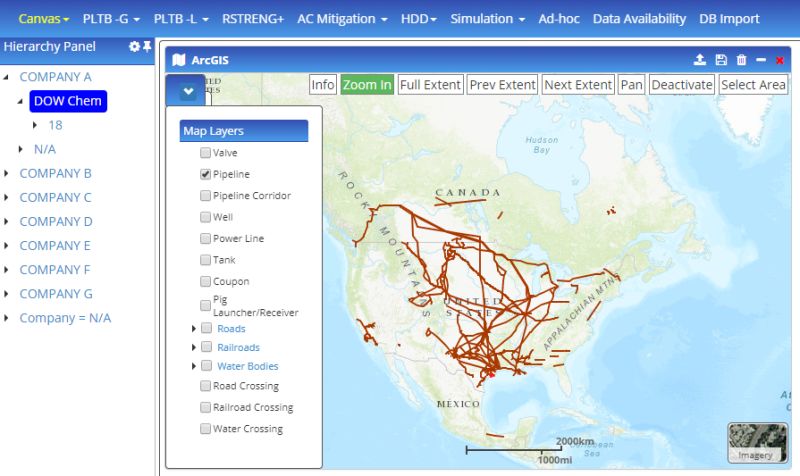800x476 pixels.
Task: Select COMPANY G tree item
Action: (56, 293)
